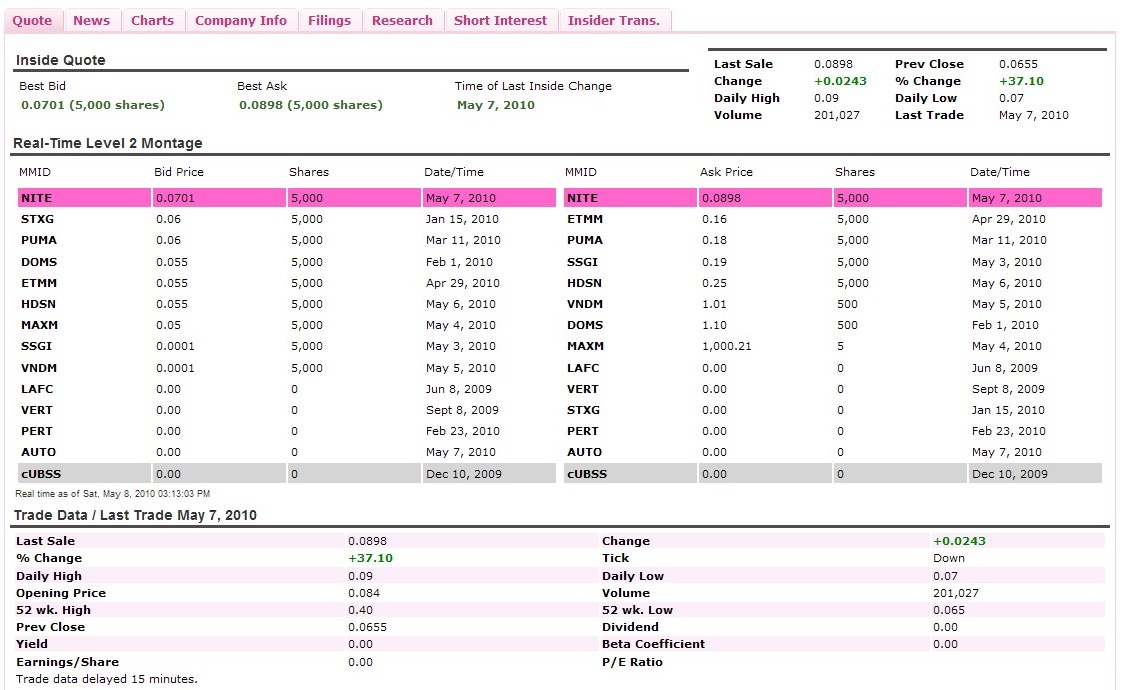Screen dimensions: 1122x690
Task: Switch to the News tab
Action: click(92, 20)
